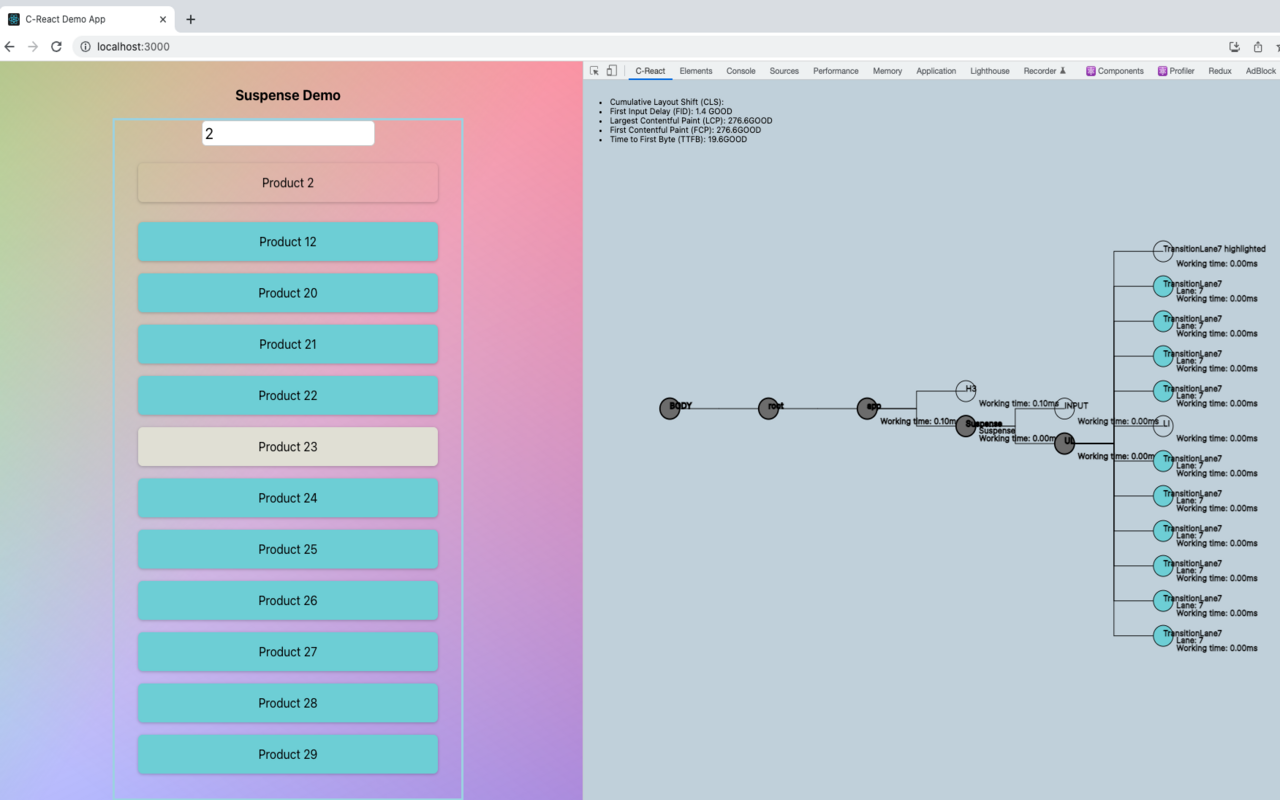Select the Product 20 item
This screenshot has height=800, width=1280.
coord(288,293)
